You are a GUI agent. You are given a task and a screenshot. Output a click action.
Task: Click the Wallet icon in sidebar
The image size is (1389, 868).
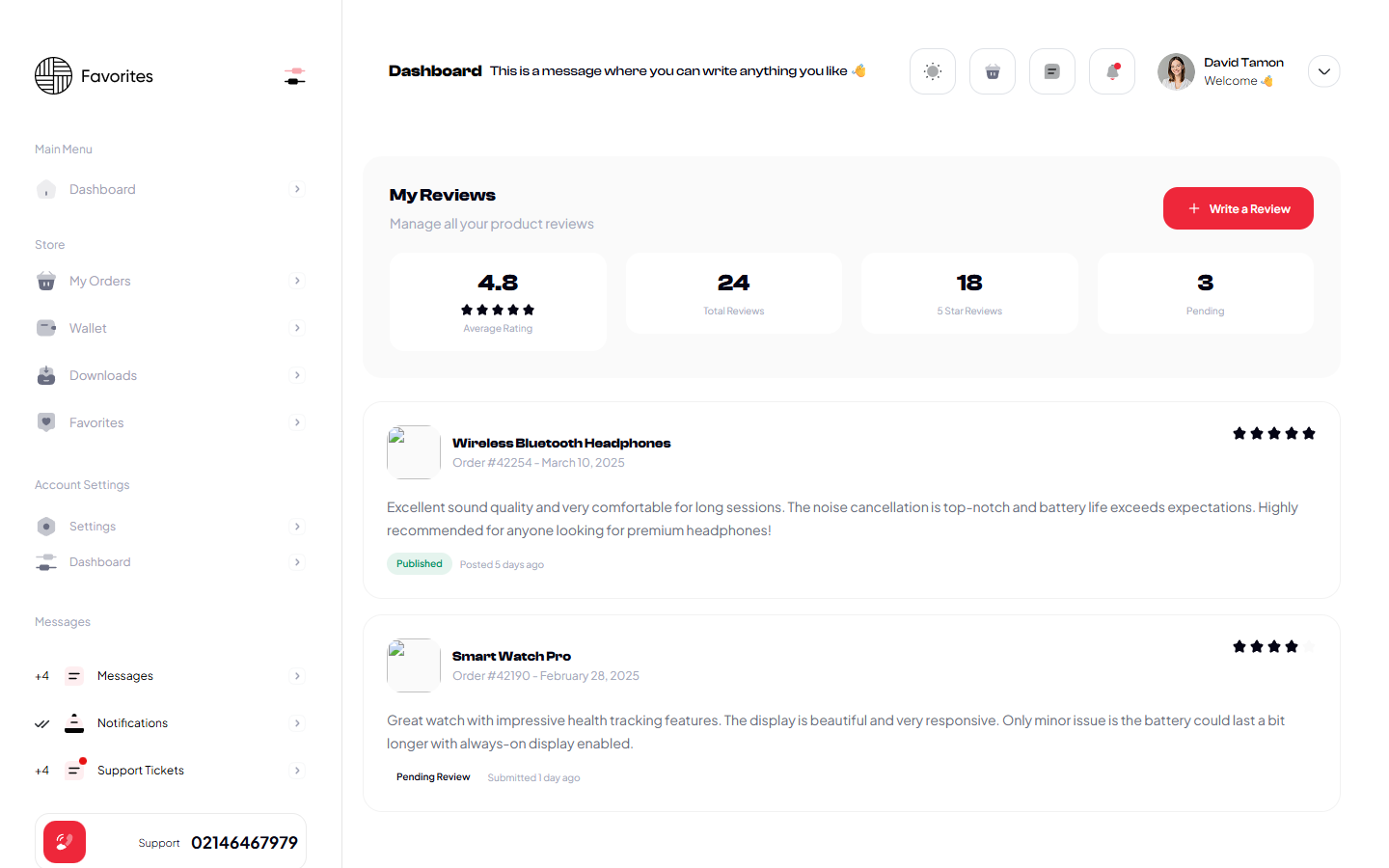coord(46,328)
